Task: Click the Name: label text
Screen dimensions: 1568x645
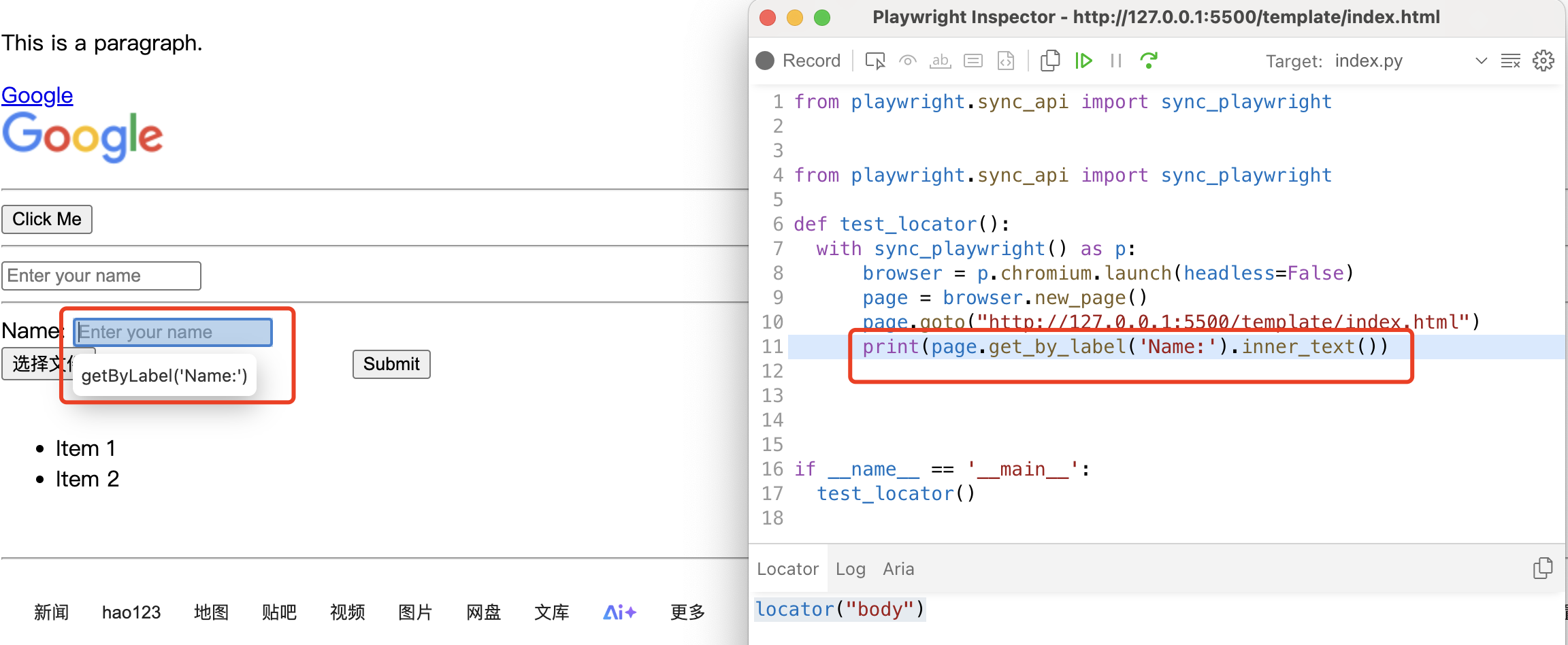Action: [x=32, y=331]
